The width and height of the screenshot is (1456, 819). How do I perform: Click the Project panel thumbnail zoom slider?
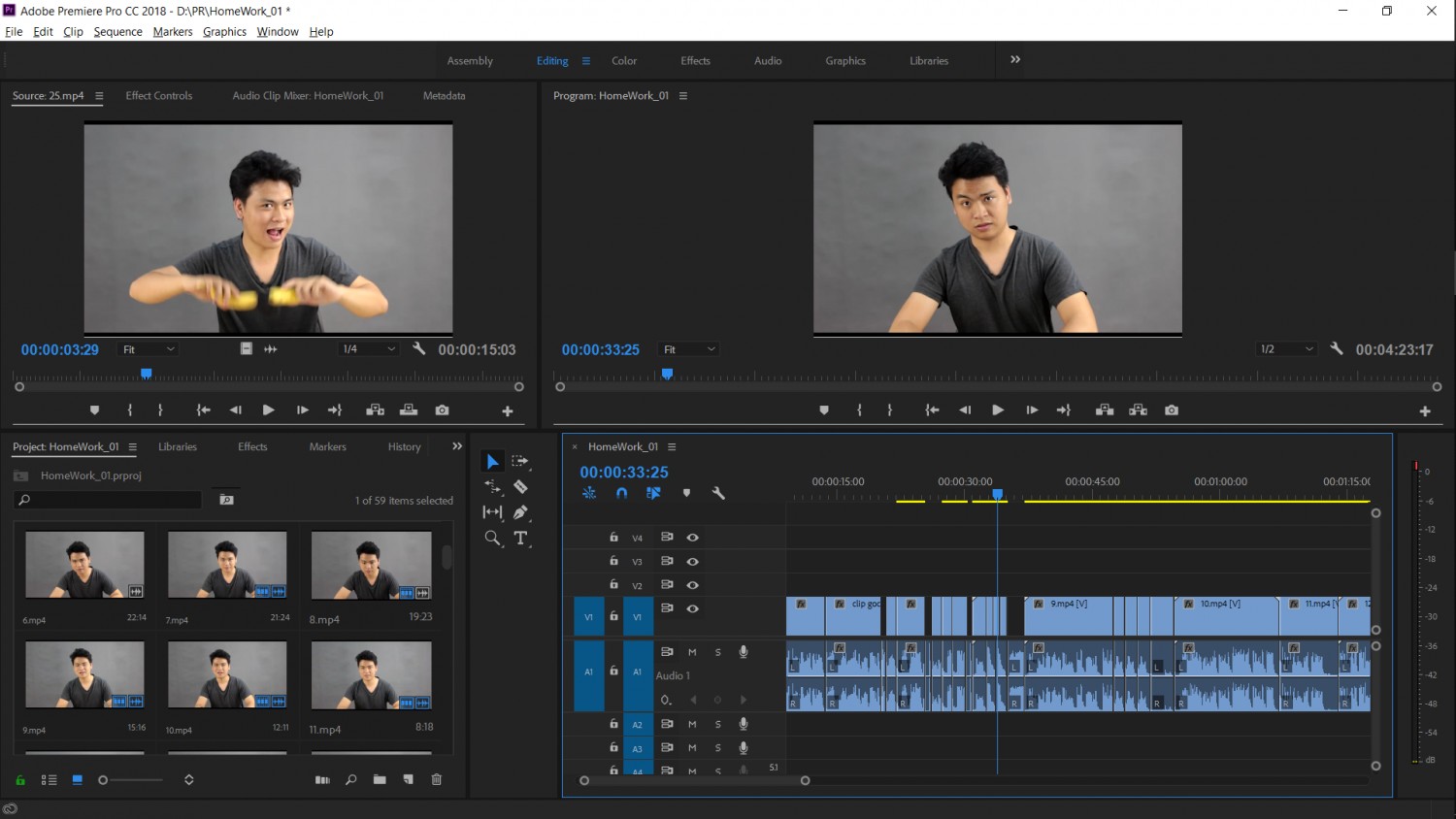click(x=131, y=780)
